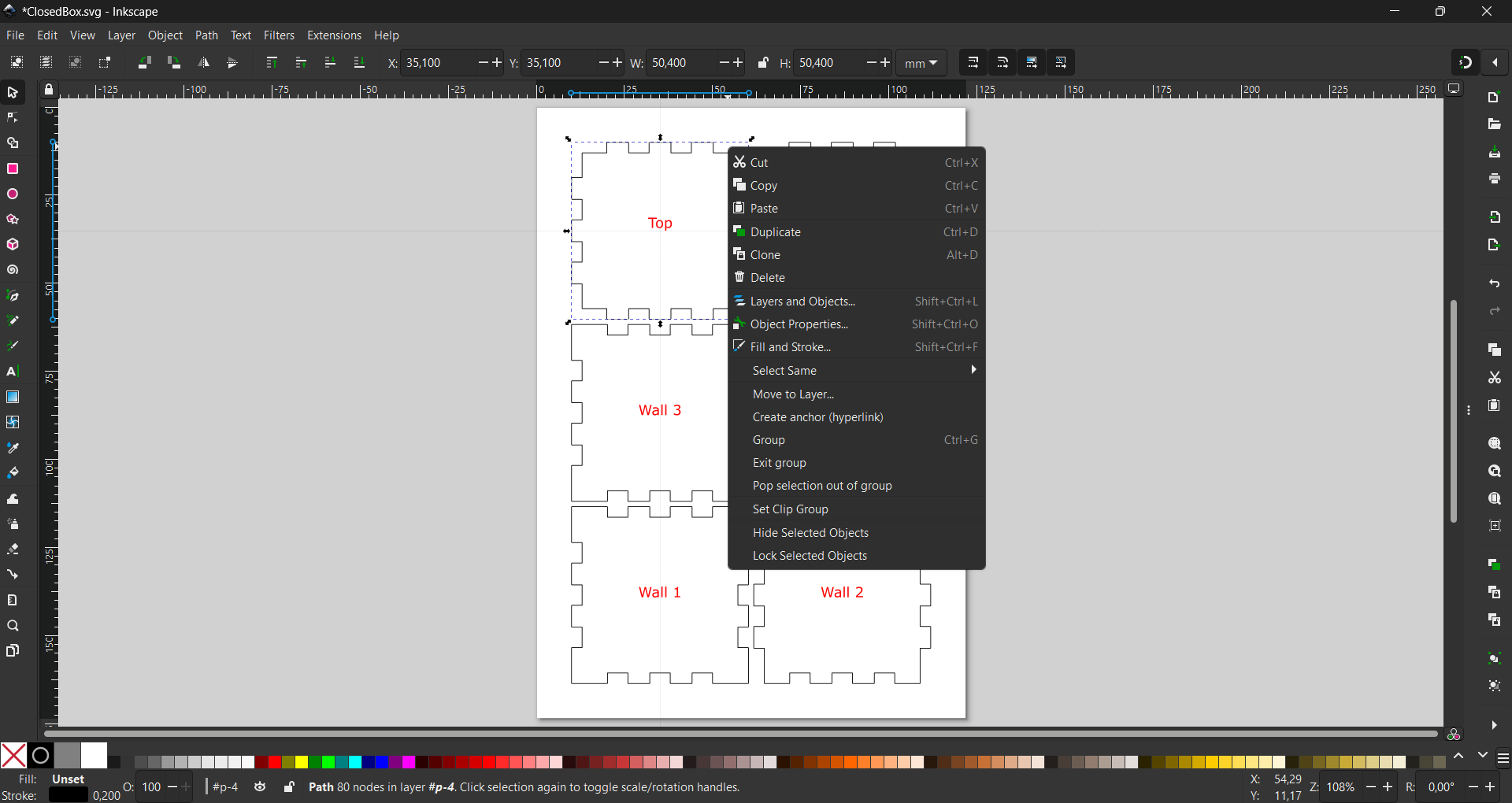Click the Save document icon
Viewport: 1512px width, 803px height.
click(1494, 152)
